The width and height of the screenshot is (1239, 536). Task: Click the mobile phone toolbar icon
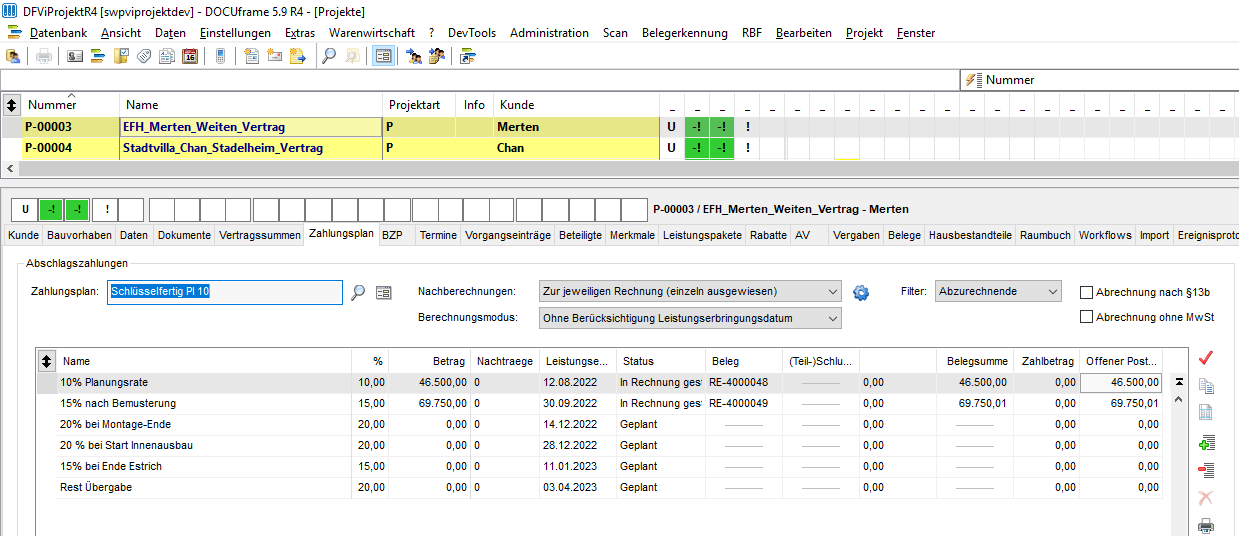tap(221, 56)
